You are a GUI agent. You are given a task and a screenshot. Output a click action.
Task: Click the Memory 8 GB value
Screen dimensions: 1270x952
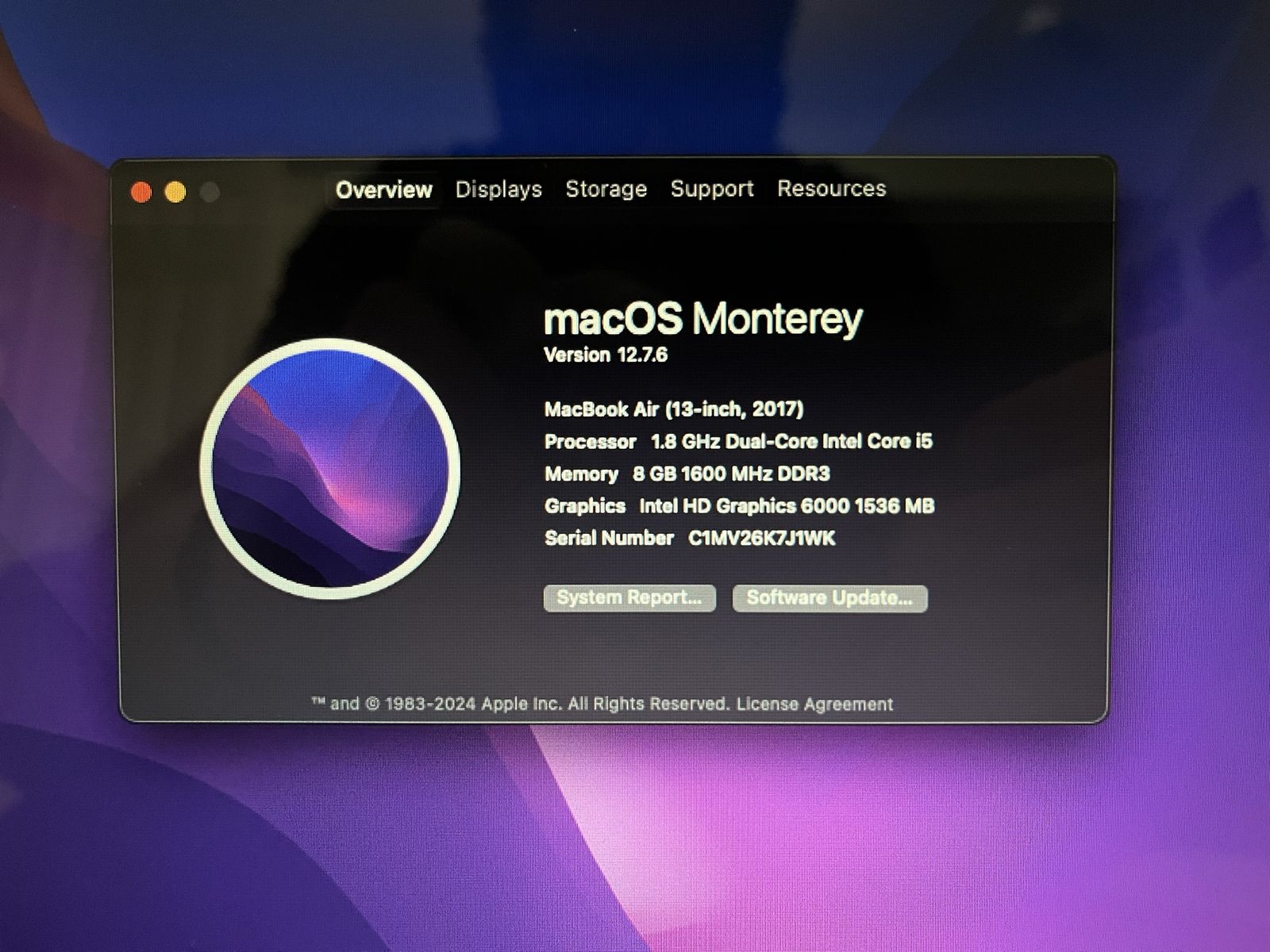point(730,474)
